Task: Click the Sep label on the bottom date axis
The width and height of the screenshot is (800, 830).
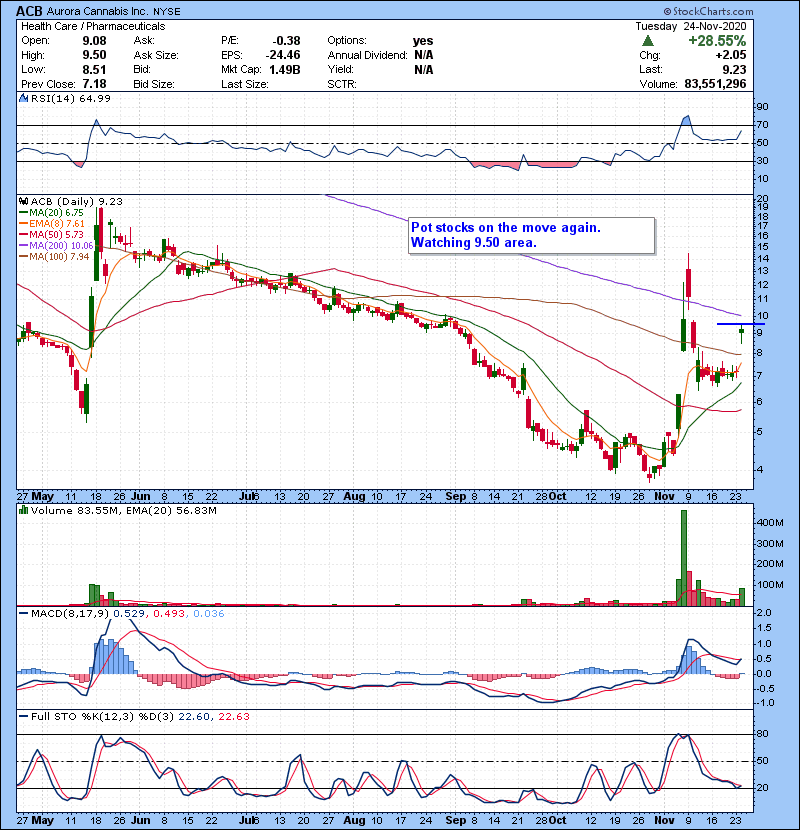Action: click(x=456, y=820)
